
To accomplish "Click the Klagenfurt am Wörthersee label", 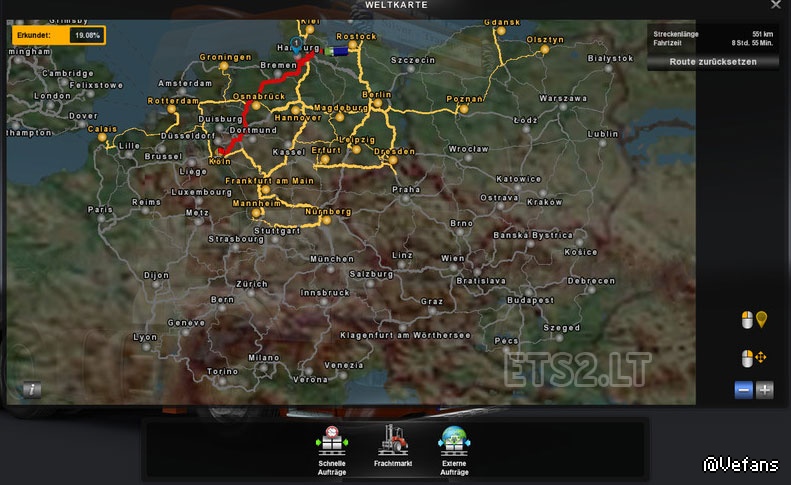I will (x=406, y=336).
